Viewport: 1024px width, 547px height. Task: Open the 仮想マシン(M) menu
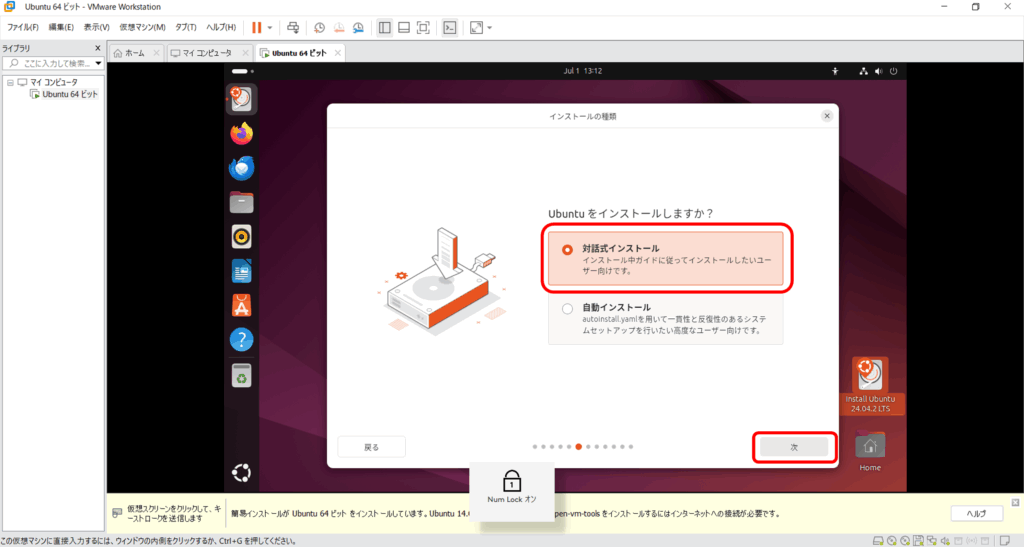click(x=142, y=27)
